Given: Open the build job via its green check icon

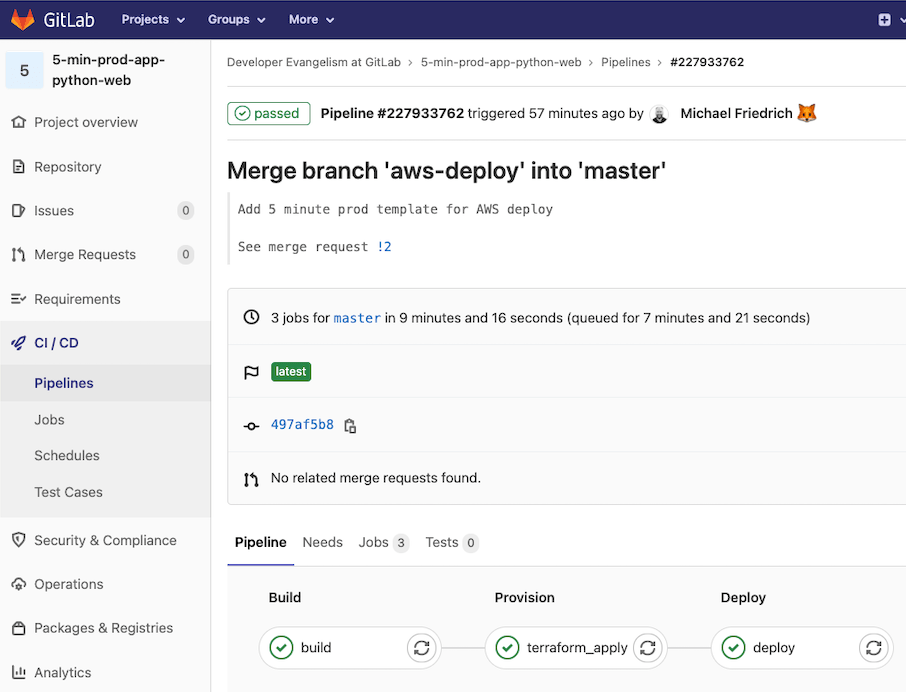Looking at the screenshot, I should (x=281, y=648).
